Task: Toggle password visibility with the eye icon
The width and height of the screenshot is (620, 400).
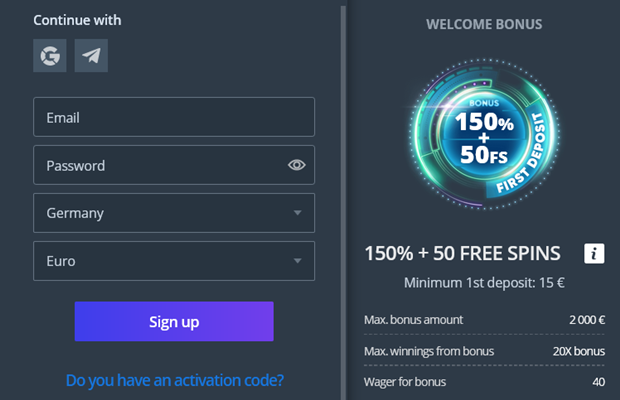Action: point(297,165)
